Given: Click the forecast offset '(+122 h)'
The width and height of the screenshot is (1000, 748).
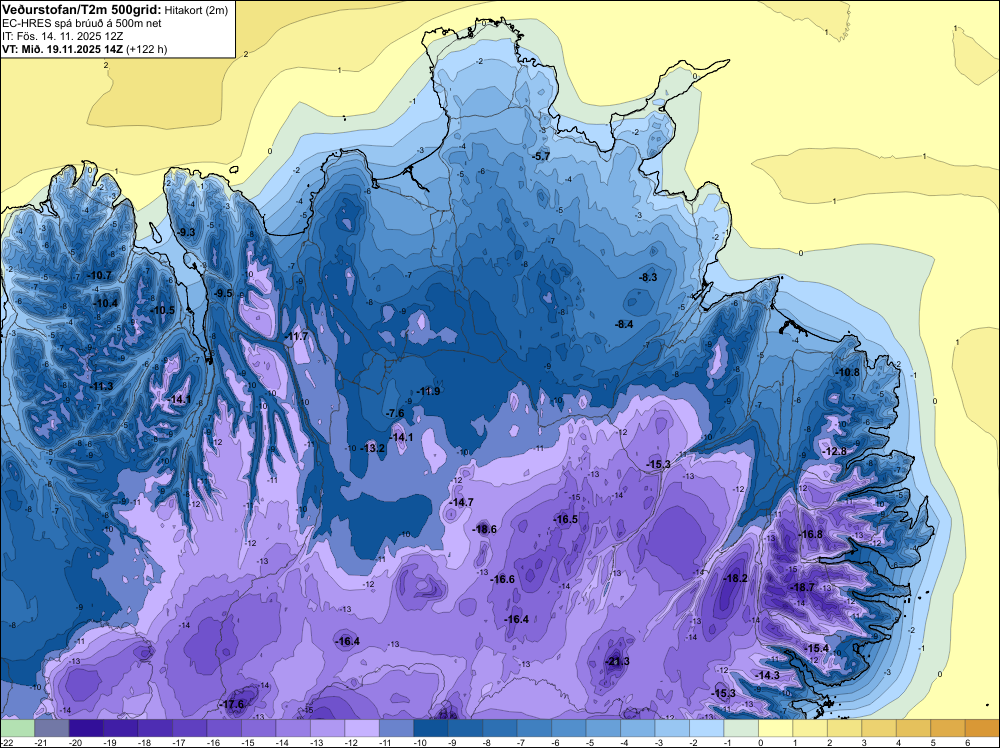Looking at the screenshot, I should [147, 49].
